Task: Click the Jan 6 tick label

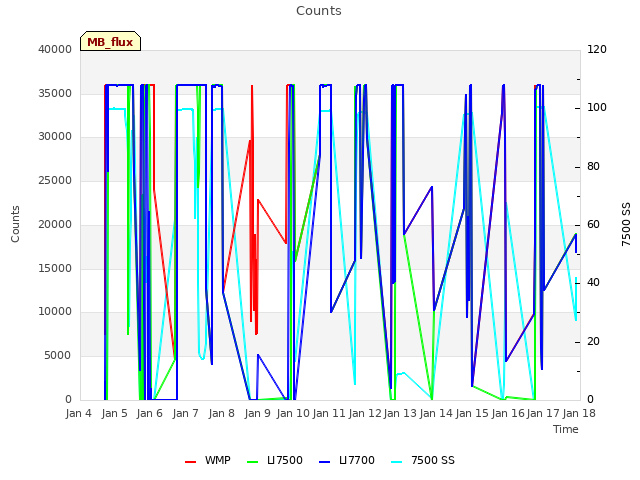Action: click(150, 413)
